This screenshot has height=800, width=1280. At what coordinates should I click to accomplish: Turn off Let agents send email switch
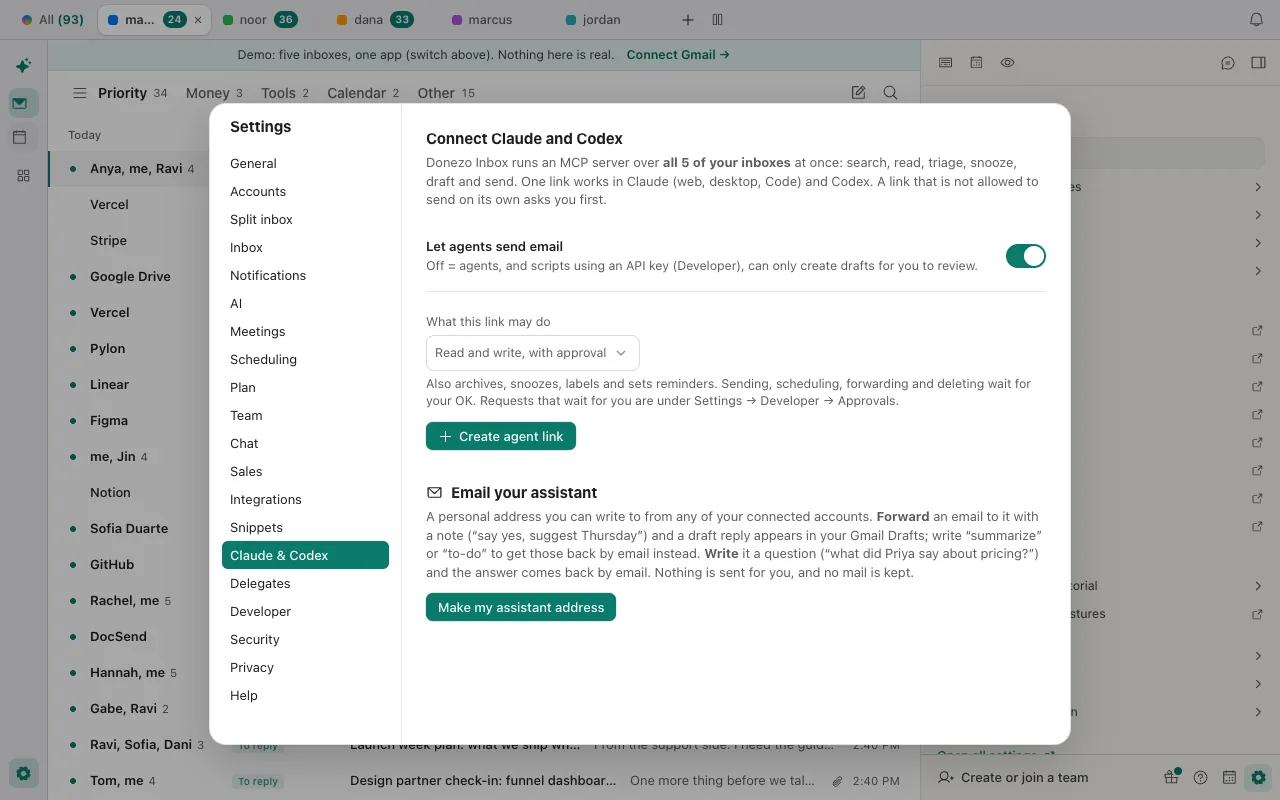click(x=1025, y=256)
